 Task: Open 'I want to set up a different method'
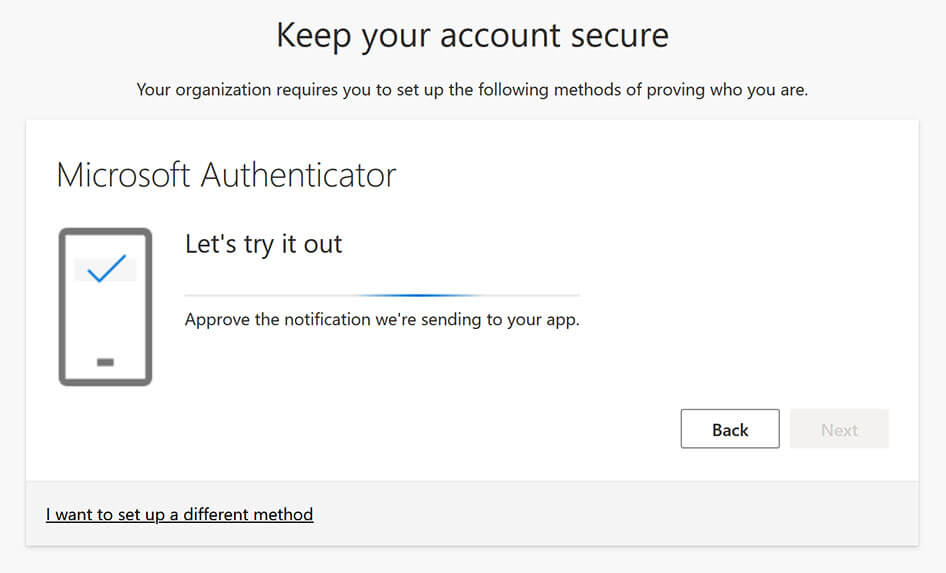179,514
